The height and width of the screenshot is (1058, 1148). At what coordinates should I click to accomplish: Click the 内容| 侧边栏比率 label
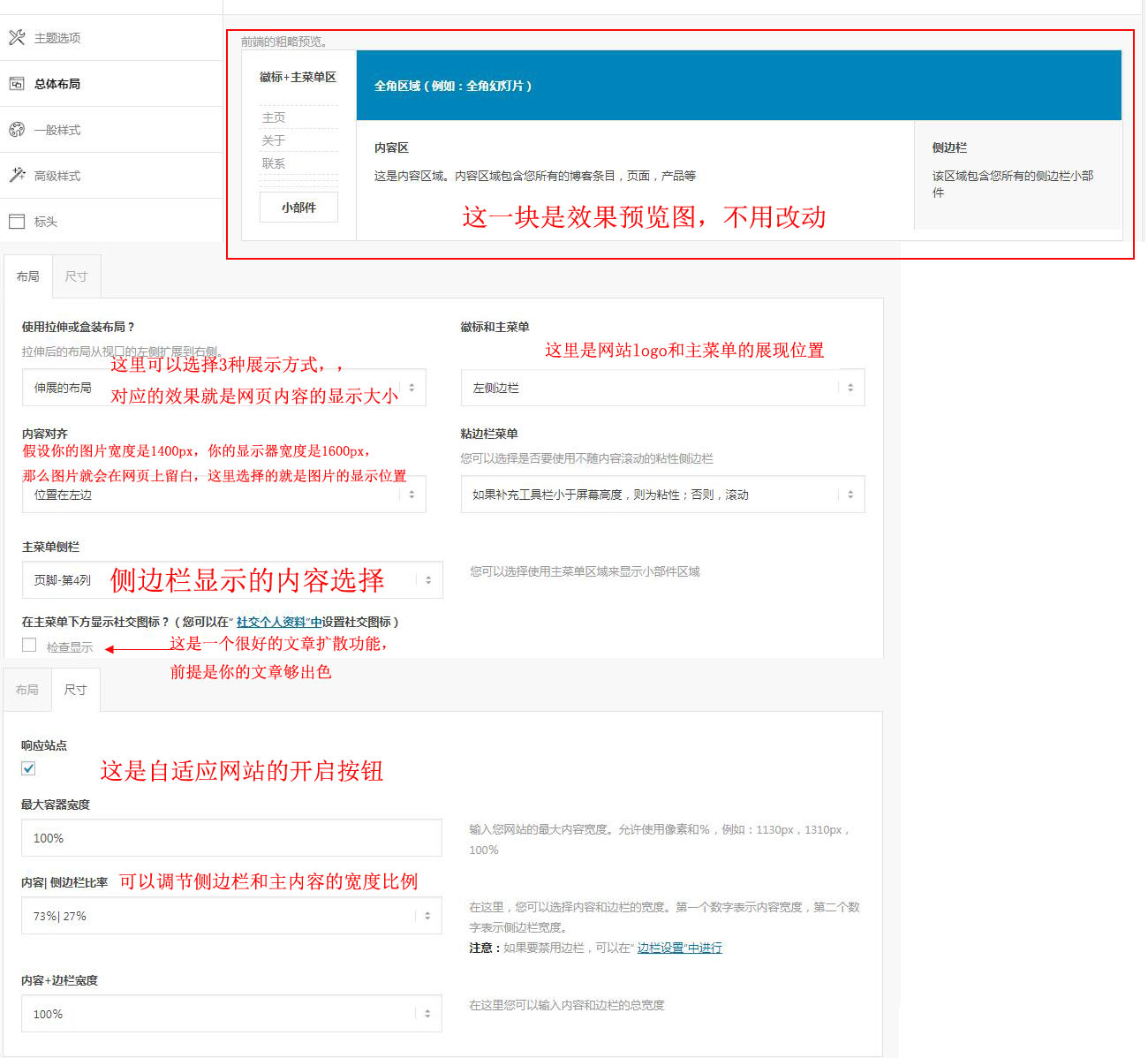[x=64, y=882]
